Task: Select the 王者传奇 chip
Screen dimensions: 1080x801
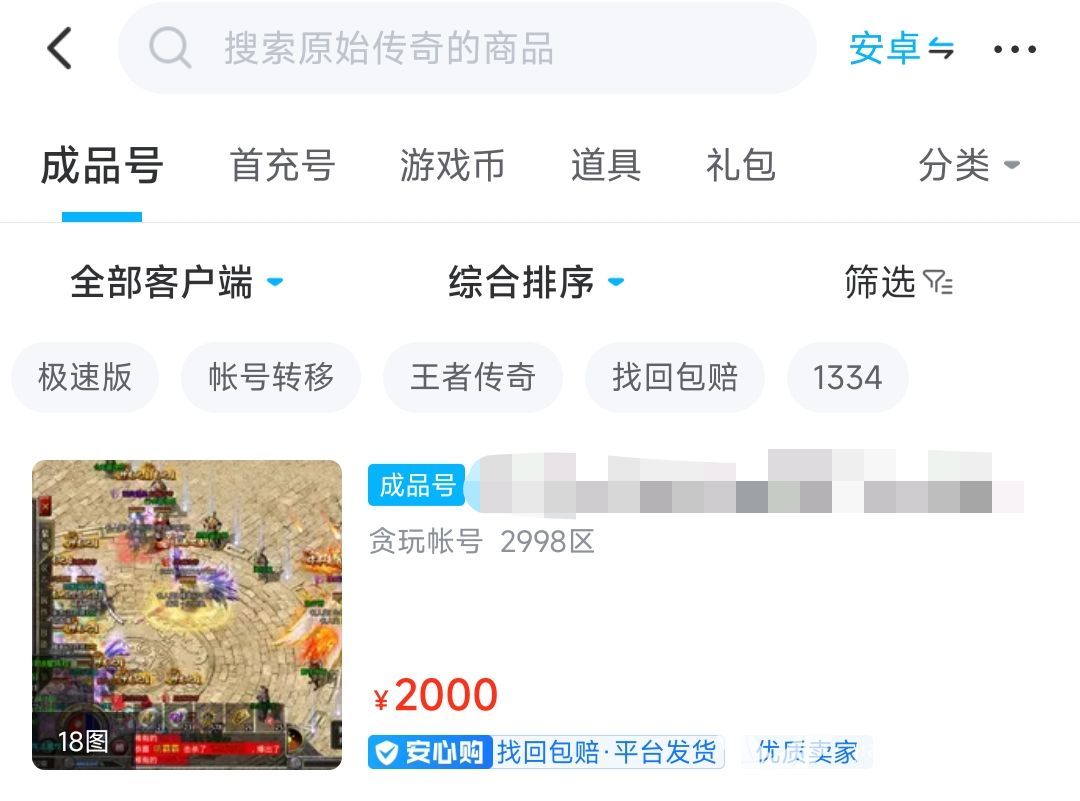Action: pos(472,377)
